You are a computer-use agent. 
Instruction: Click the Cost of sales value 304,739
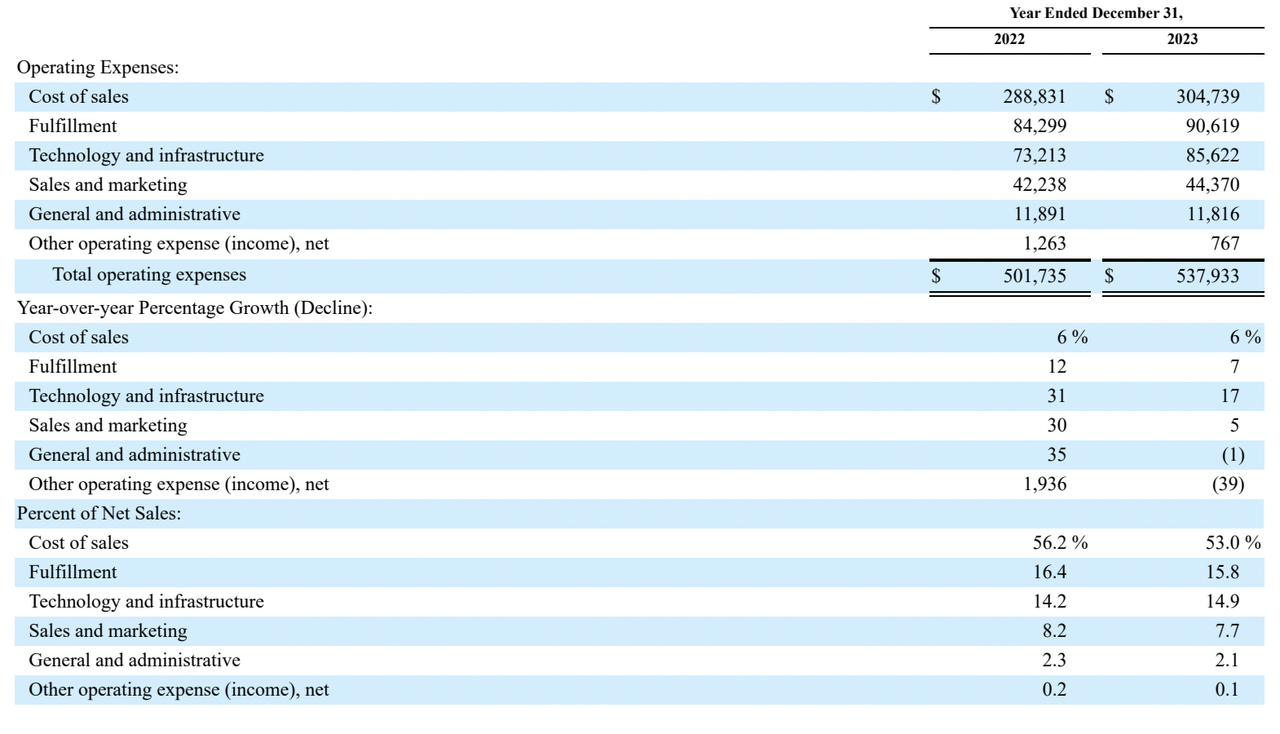1208,97
